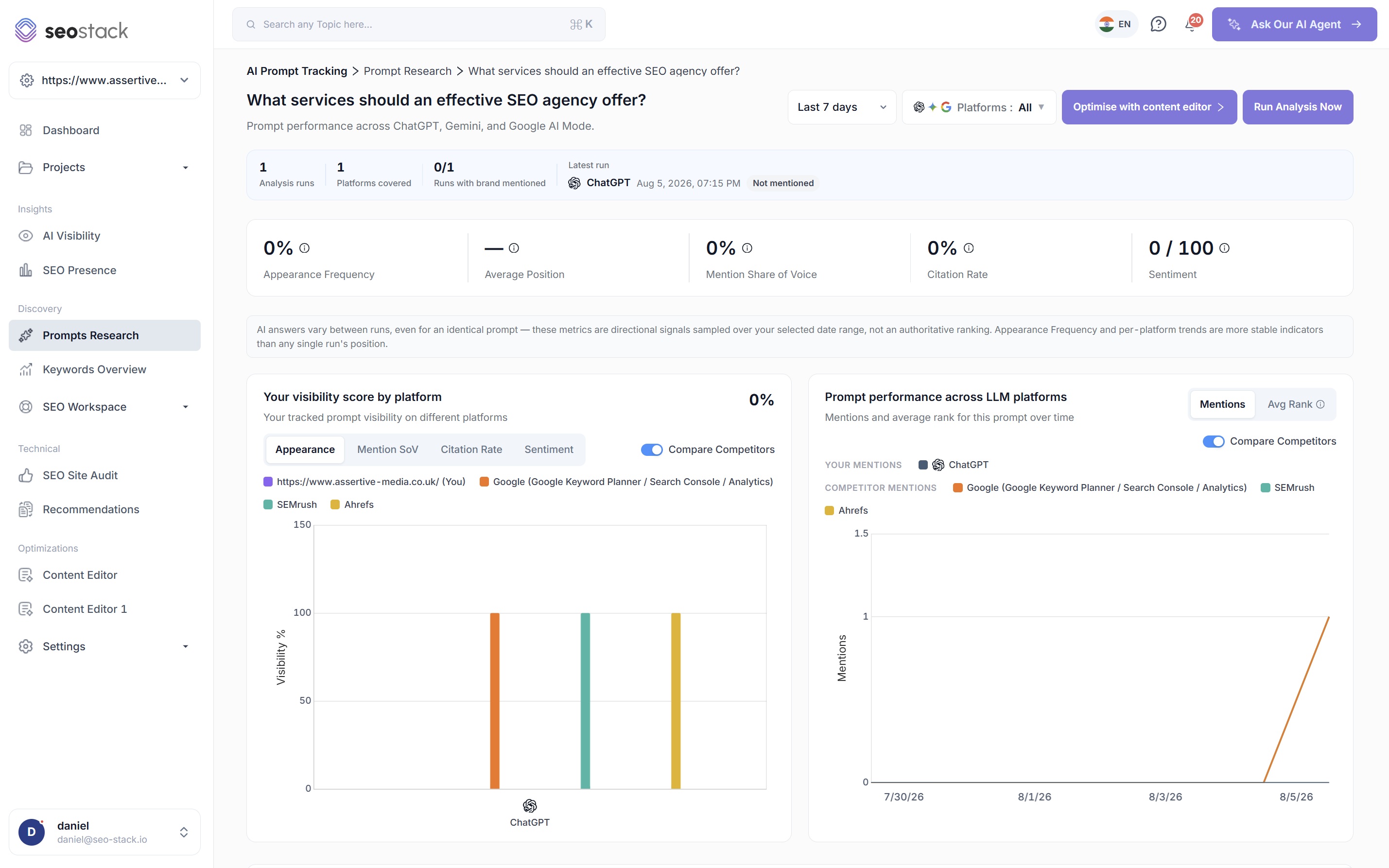The width and height of the screenshot is (1389, 868).
Task: Select the Mentions tab in prompt performance
Action: click(1222, 404)
